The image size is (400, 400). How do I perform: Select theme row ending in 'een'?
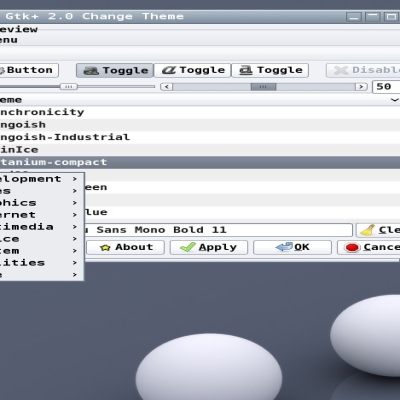point(242,187)
